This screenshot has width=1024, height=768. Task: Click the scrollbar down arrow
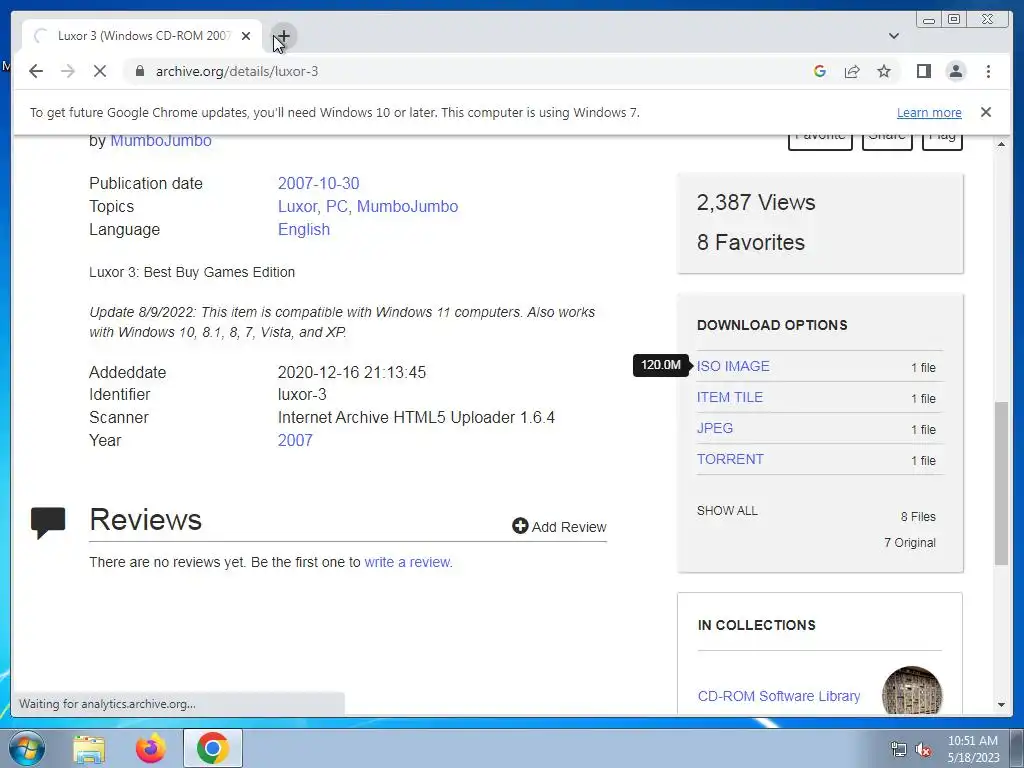[x=1001, y=705]
